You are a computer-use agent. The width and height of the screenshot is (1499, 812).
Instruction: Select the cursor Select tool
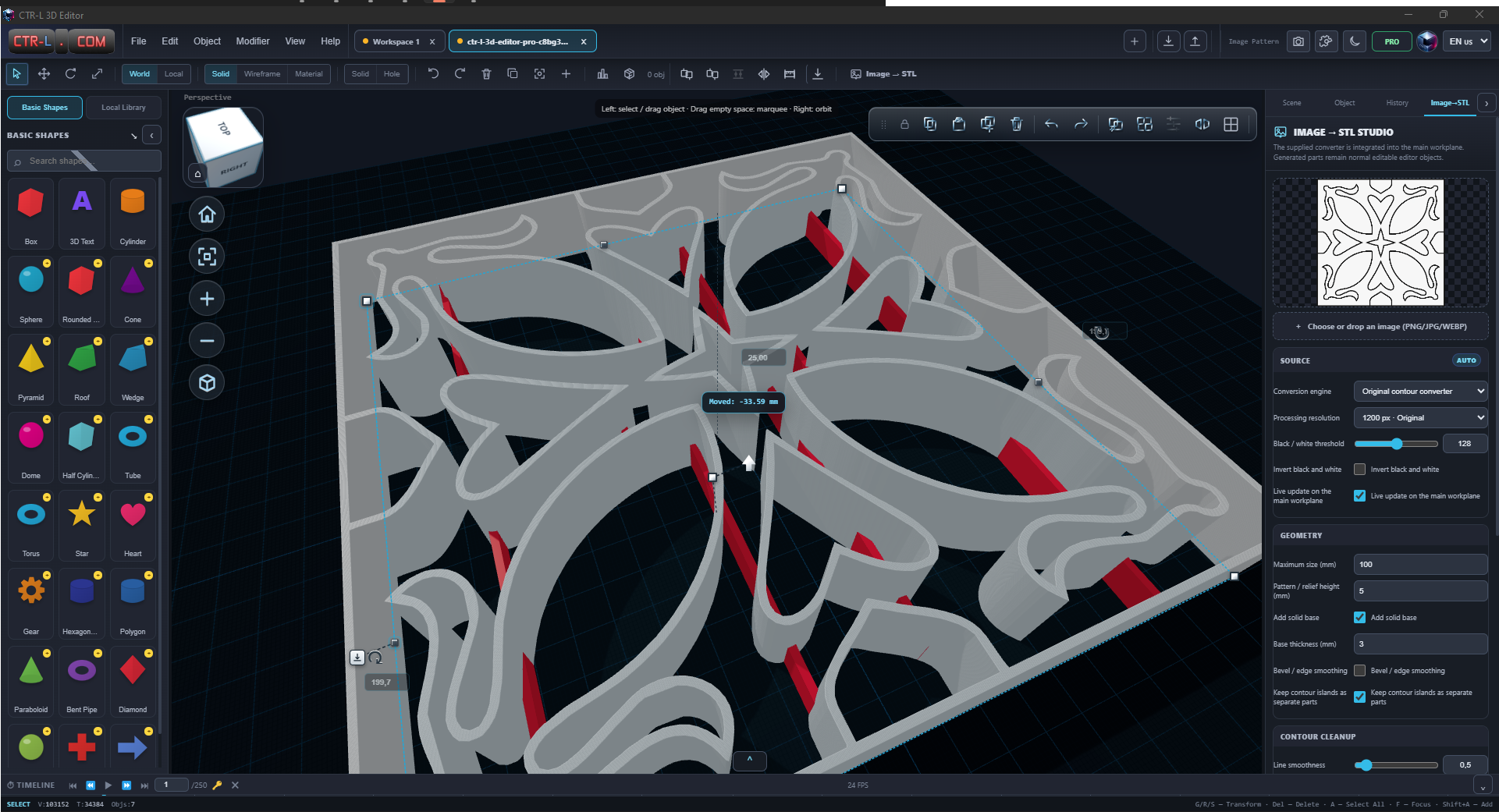click(x=16, y=73)
